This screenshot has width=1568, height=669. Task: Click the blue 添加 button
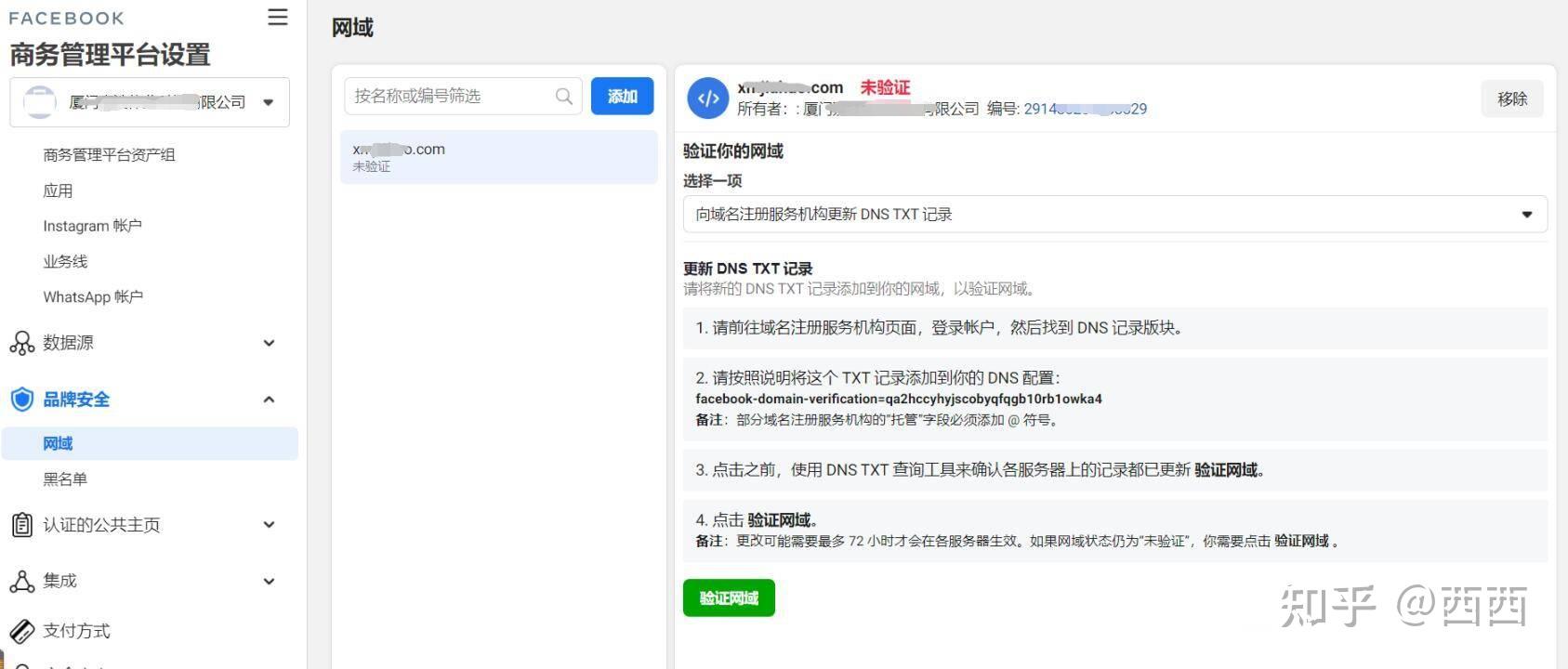pos(622,96)
